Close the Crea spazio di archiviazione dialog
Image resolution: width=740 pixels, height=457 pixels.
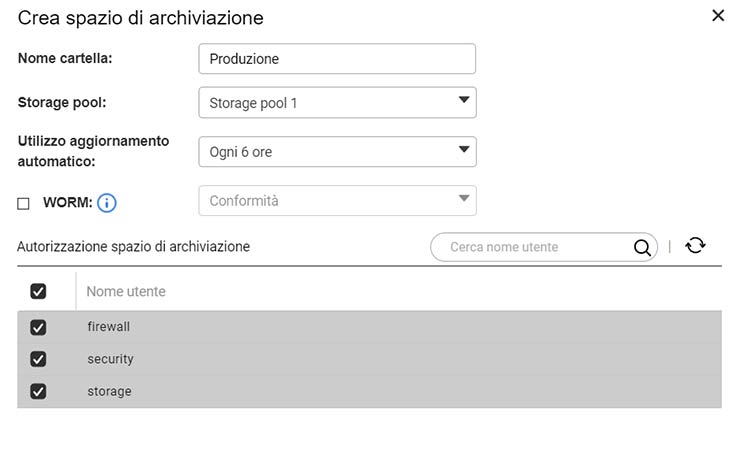pos(717,16)
